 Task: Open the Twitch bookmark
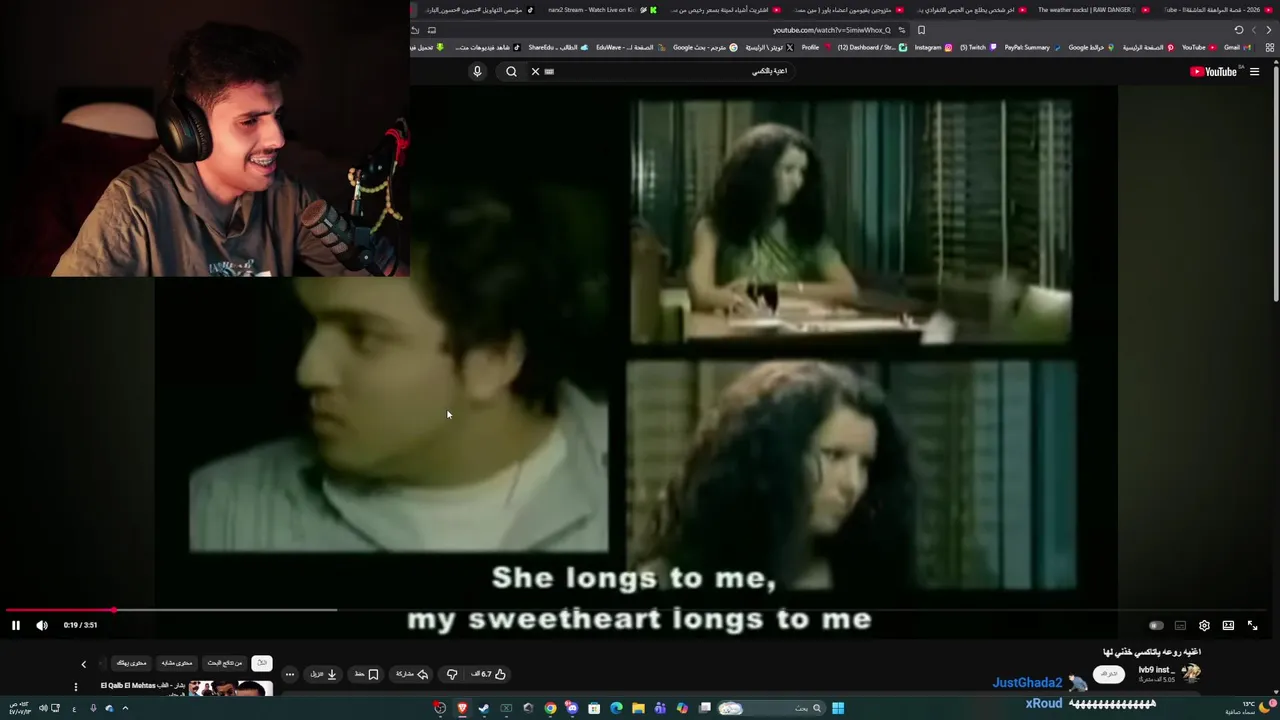[977, 47]
